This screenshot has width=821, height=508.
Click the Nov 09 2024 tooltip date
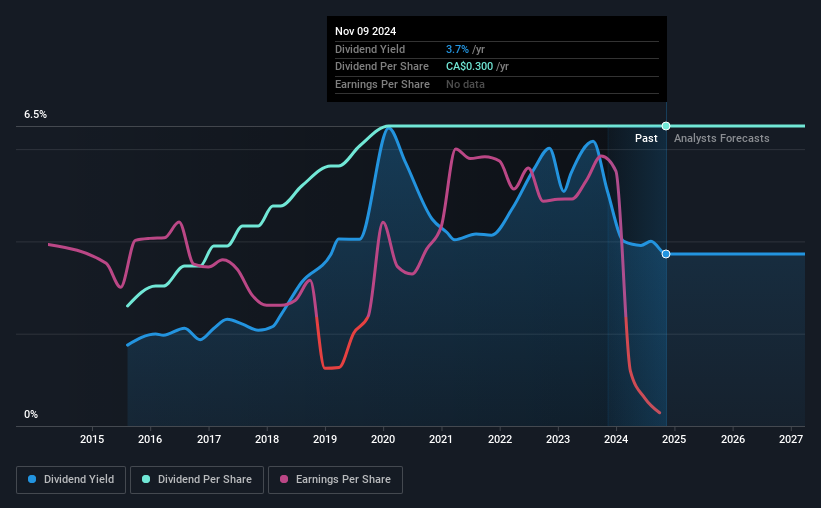pos(365,31)
